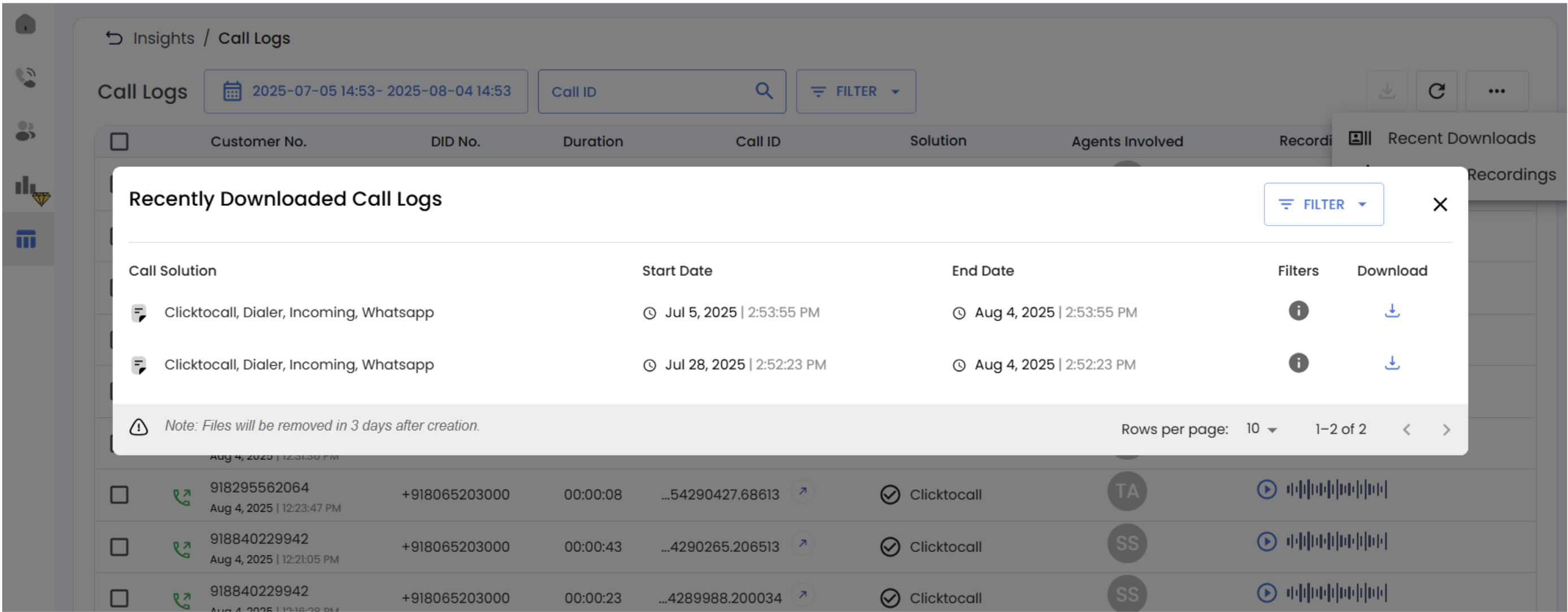Image resolution: width=1568 pixels, height=612 pixels.
Task: Open the phone calls sidebar icon
Action: [x=25, y=77]
